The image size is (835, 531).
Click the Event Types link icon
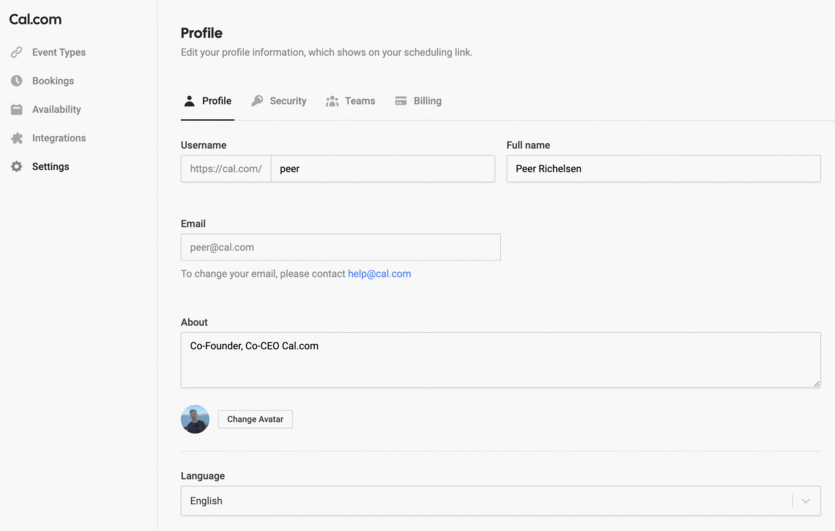tap(17, 52)
